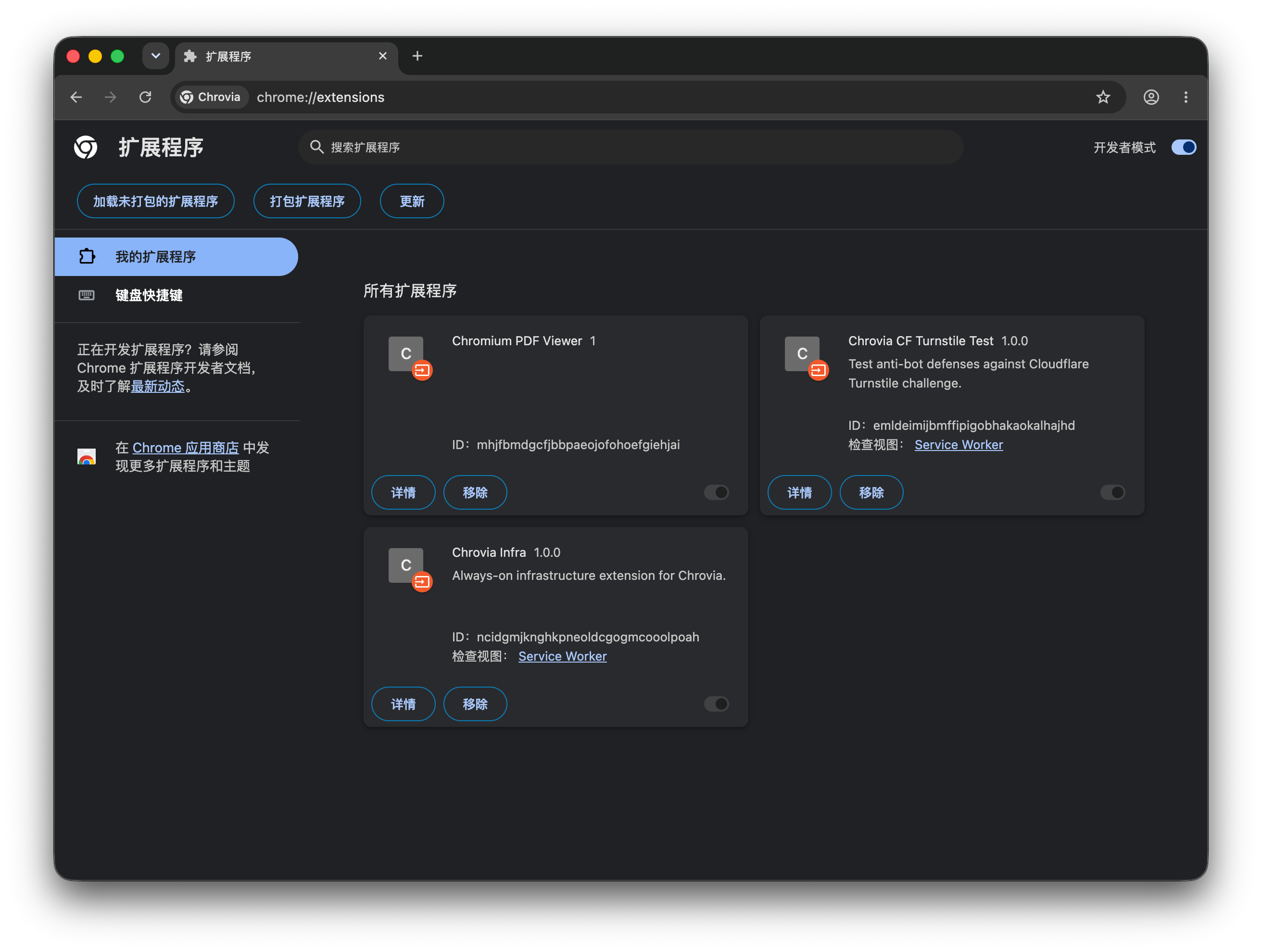
Task: Select 我的扩展程序 in the sidebar
Action: [x=176, y=257]
